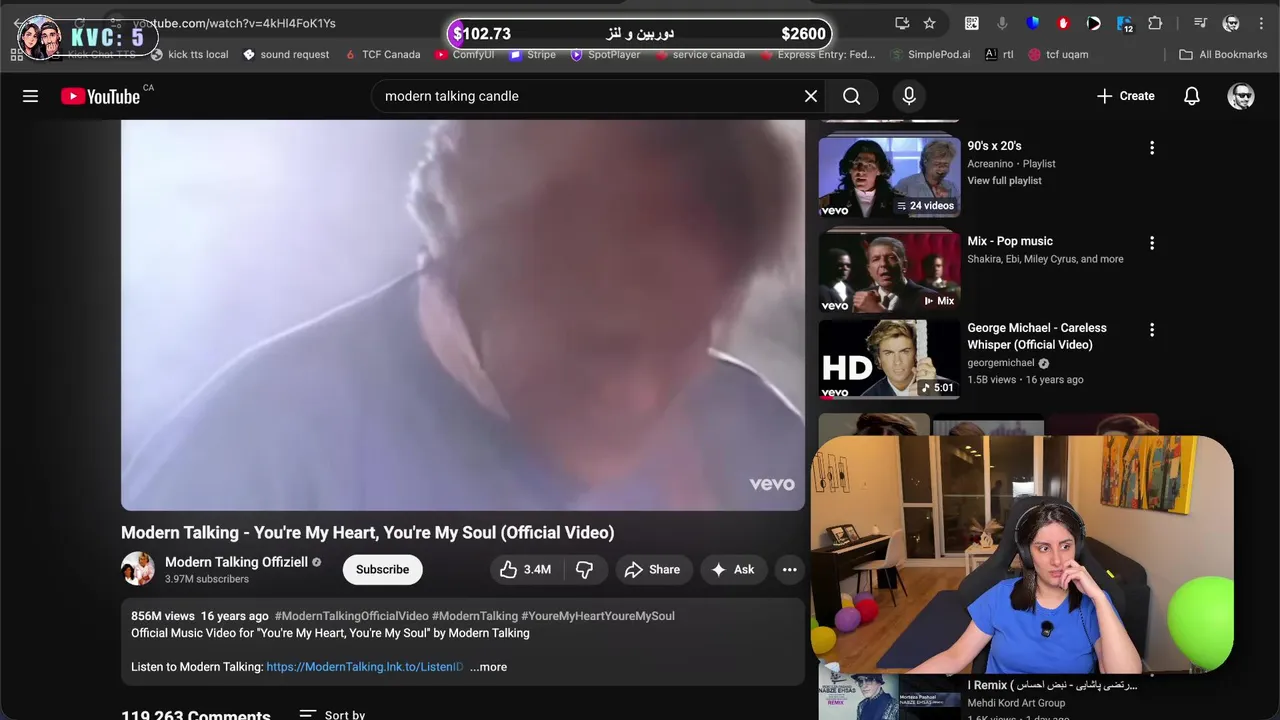Screen dimensions: 1280x720
Task: Open Express Entry bookmark
Action: 817,54
